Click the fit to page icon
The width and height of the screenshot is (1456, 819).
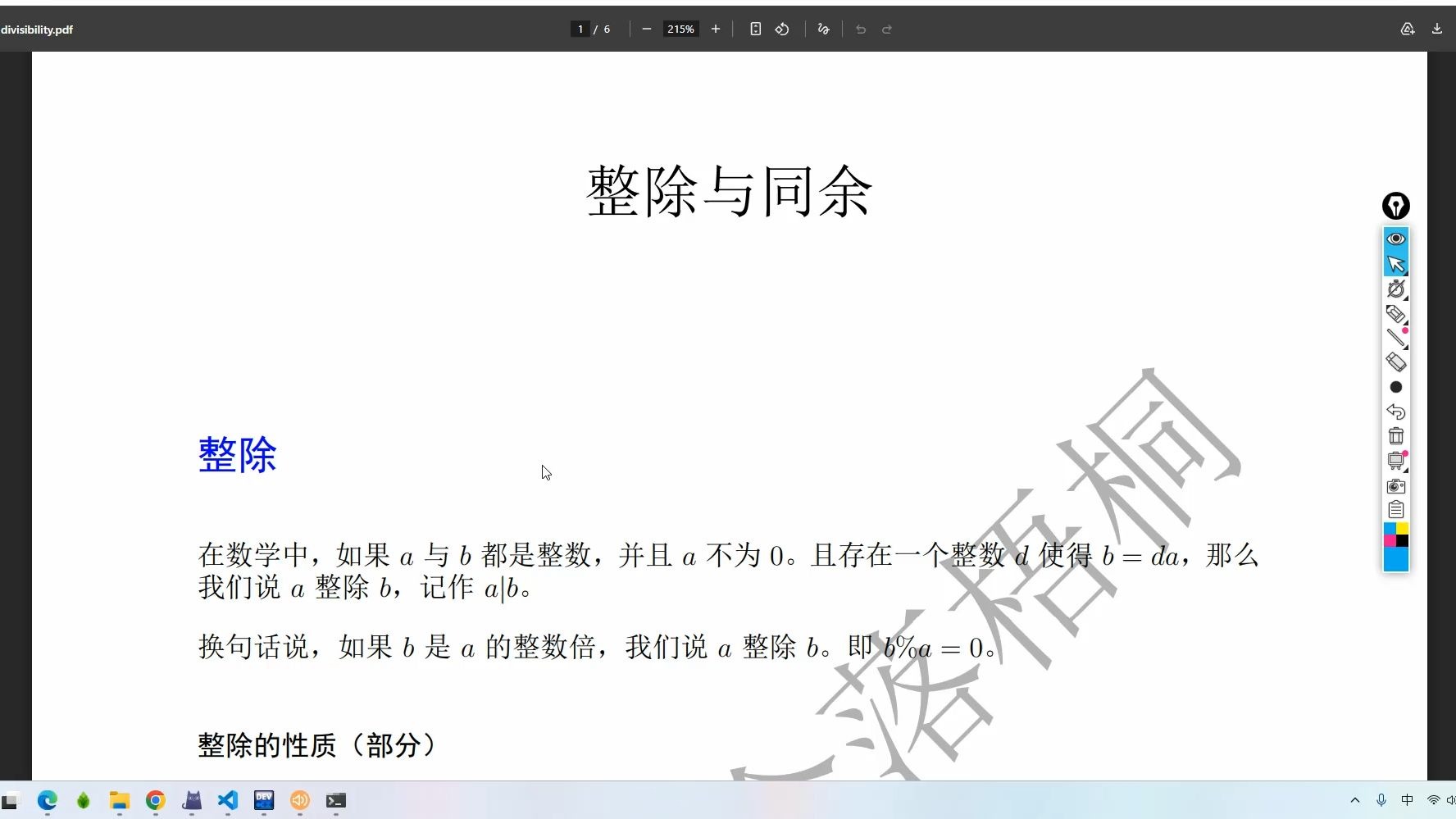[x=756, y=30]
